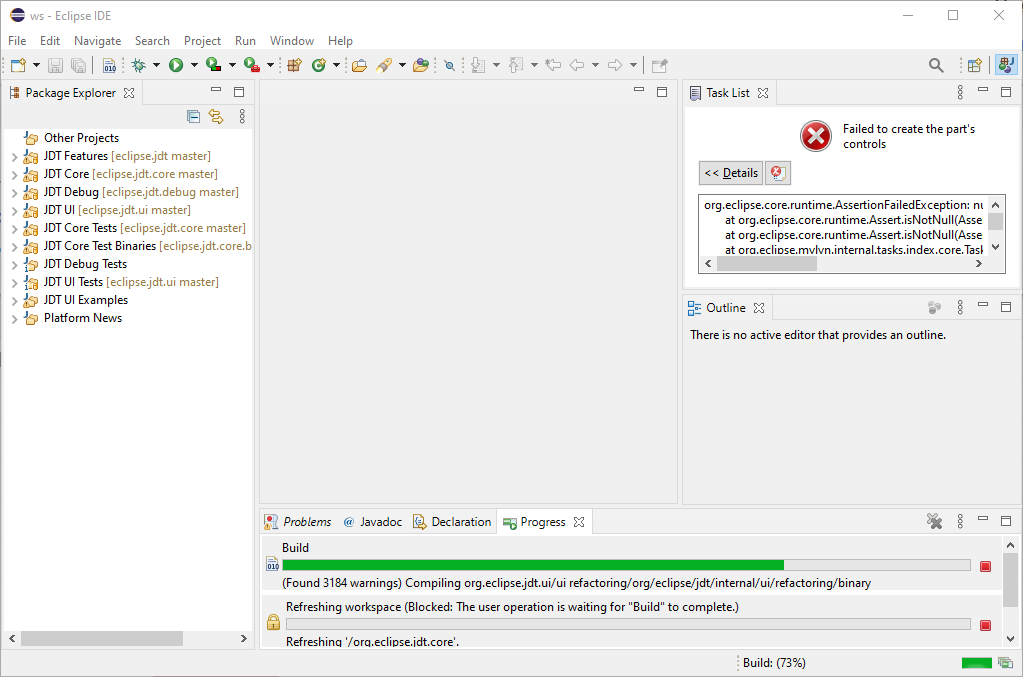Click the magnifier Quick Access search icon
Image resolution: width=1023 pixels, height=677 pixels.
point(936,65)
